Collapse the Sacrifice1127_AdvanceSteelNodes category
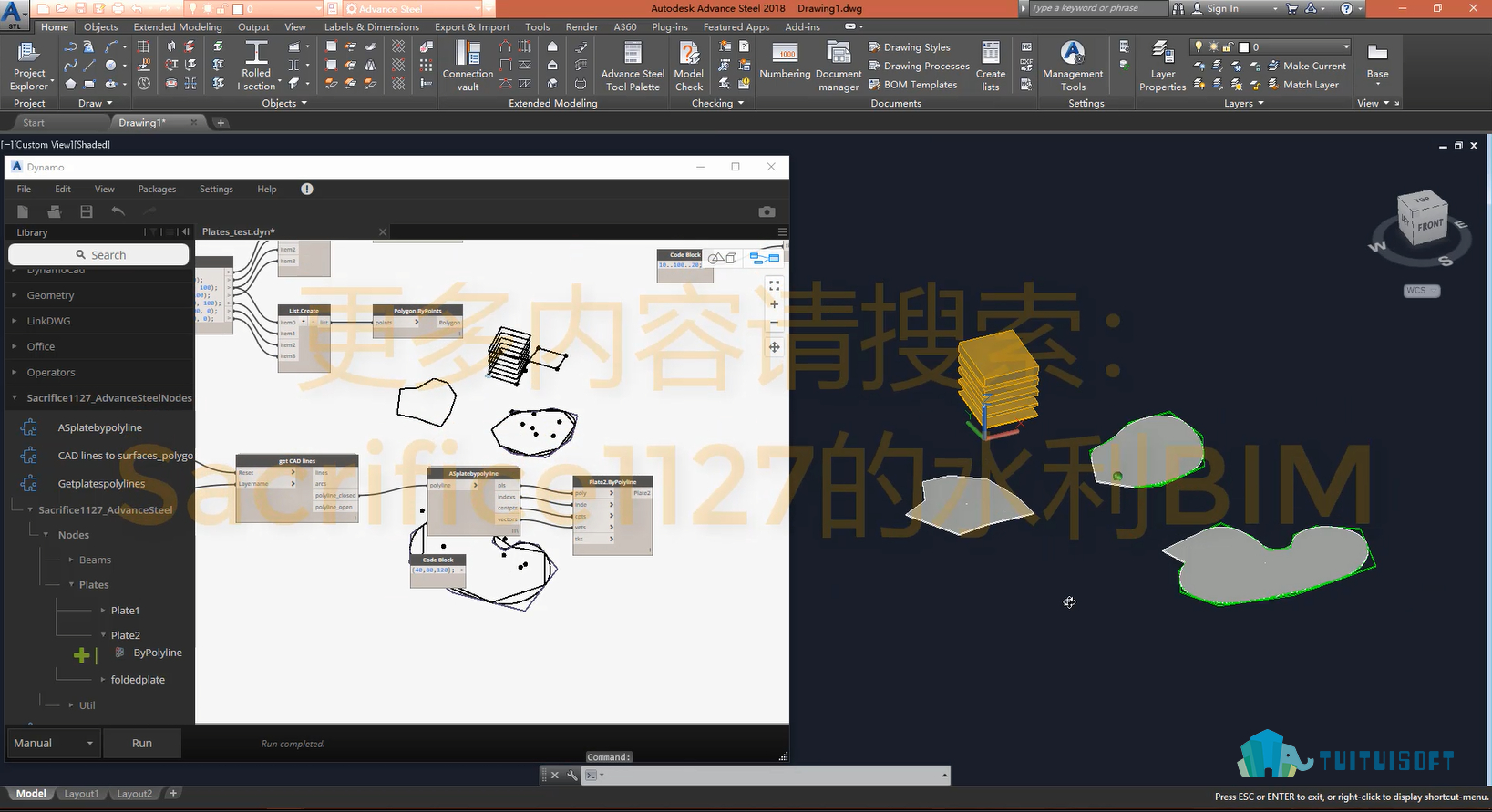 tap(15, 398)
